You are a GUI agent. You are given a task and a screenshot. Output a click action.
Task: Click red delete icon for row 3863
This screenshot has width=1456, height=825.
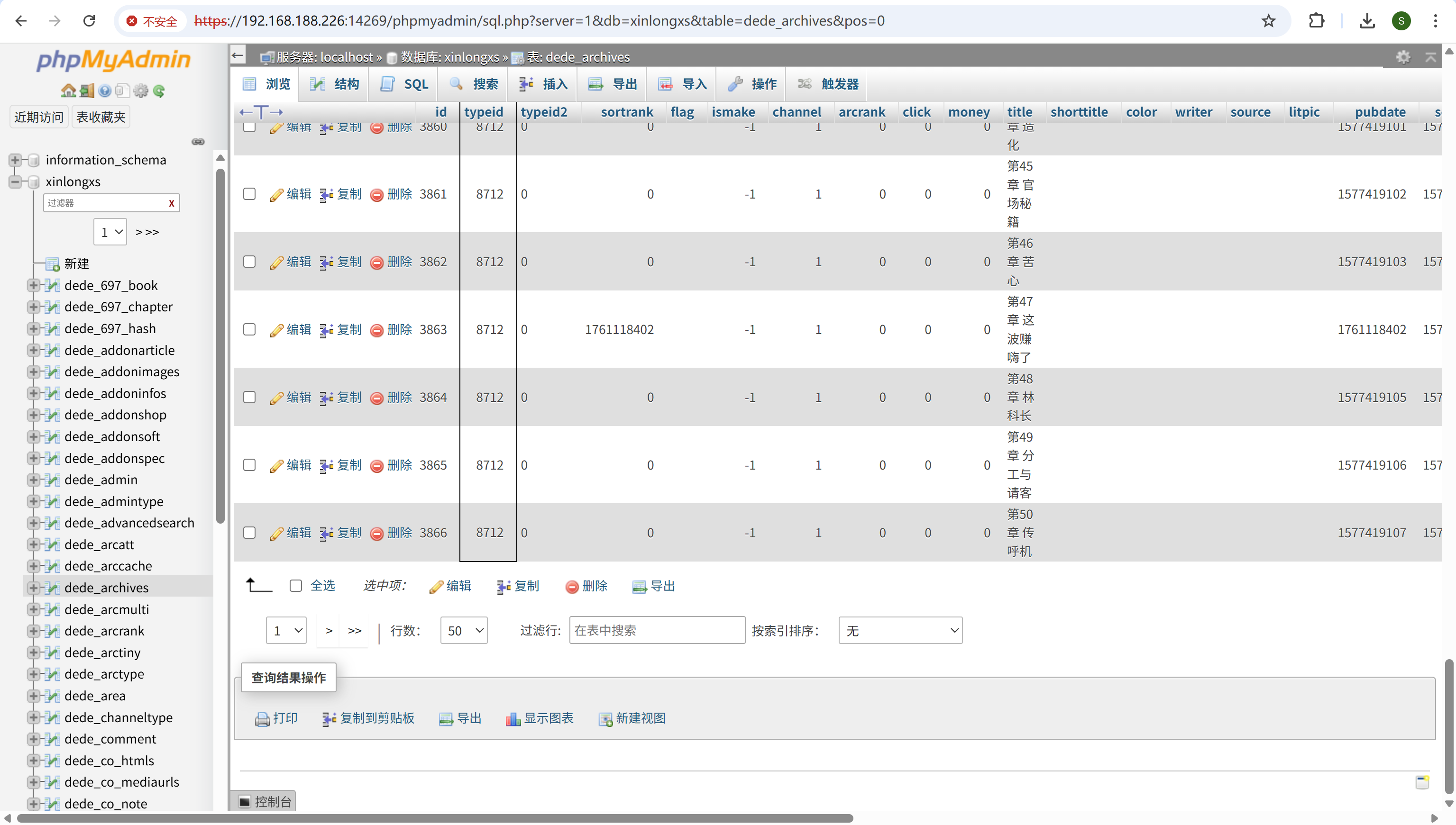377,330
